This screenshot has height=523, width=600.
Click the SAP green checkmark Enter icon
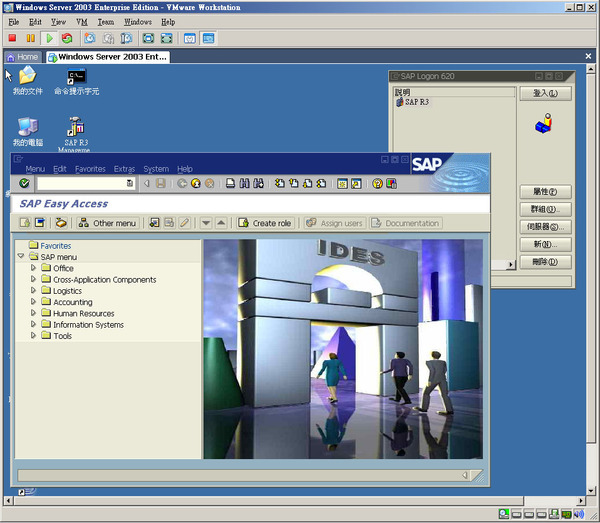24,184
